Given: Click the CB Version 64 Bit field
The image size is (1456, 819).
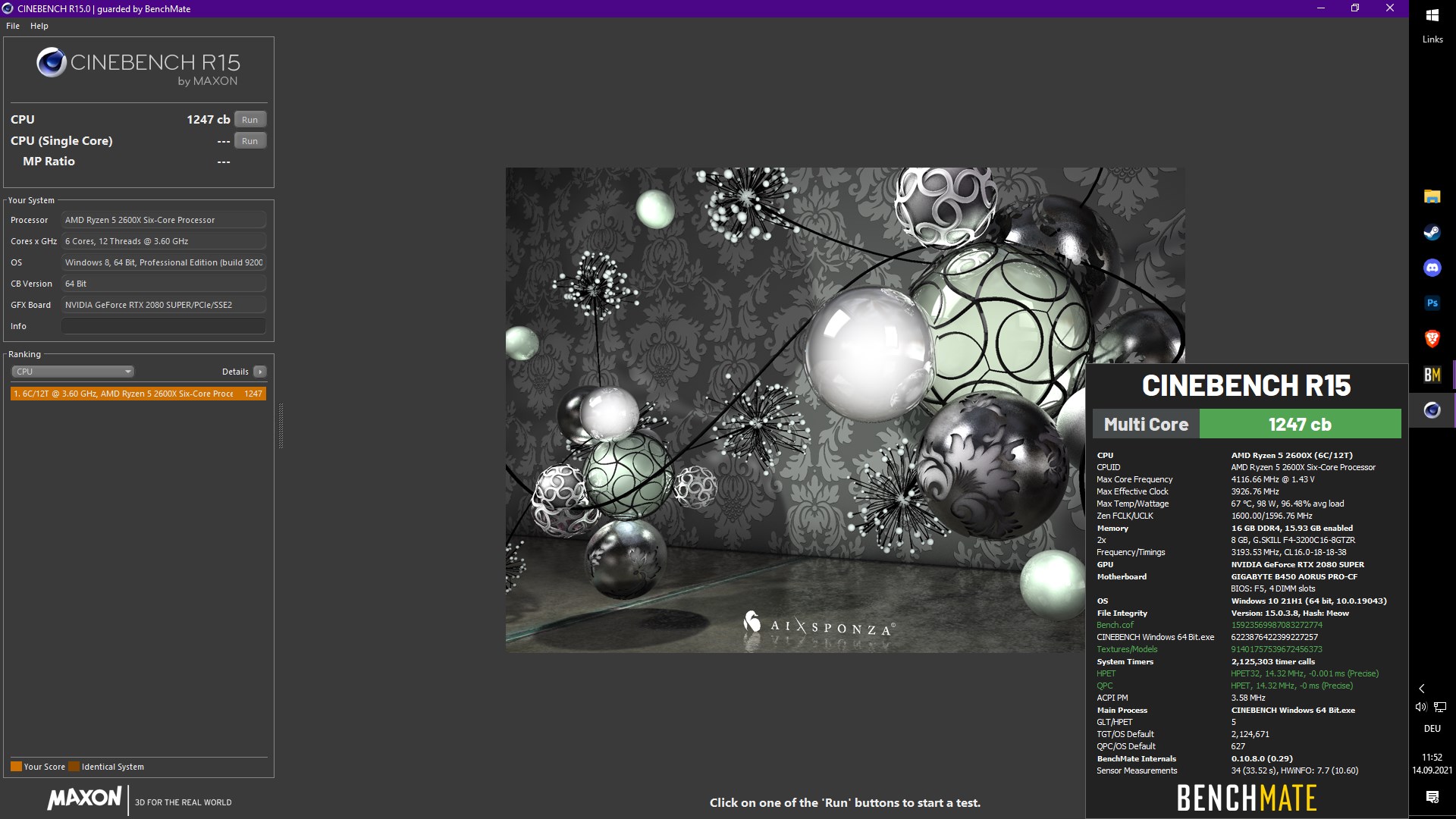Looking at the screenshot, I should 164,284.
